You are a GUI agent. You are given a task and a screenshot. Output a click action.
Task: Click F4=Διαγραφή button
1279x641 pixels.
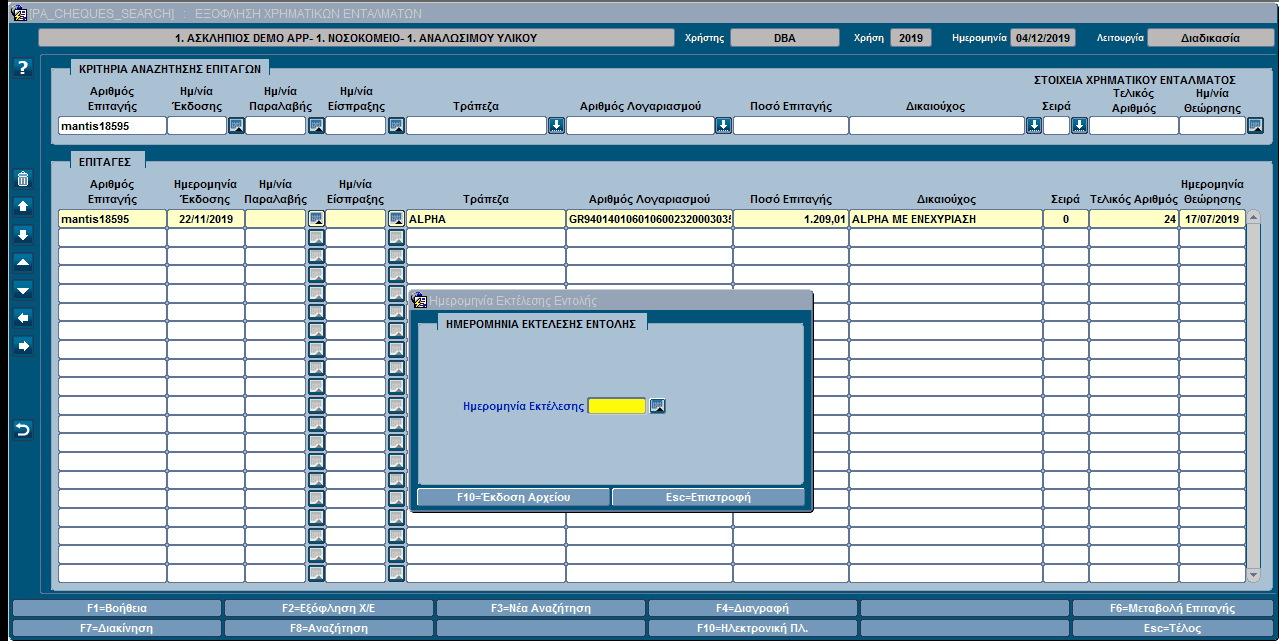point(753,608)
